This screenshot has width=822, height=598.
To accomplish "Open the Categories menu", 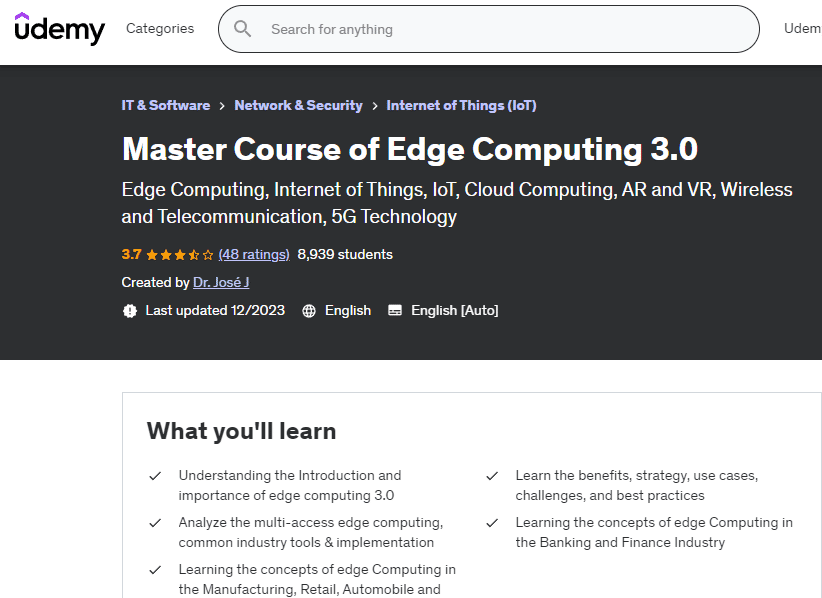I will pyautogui.click(x=160, y=29).
